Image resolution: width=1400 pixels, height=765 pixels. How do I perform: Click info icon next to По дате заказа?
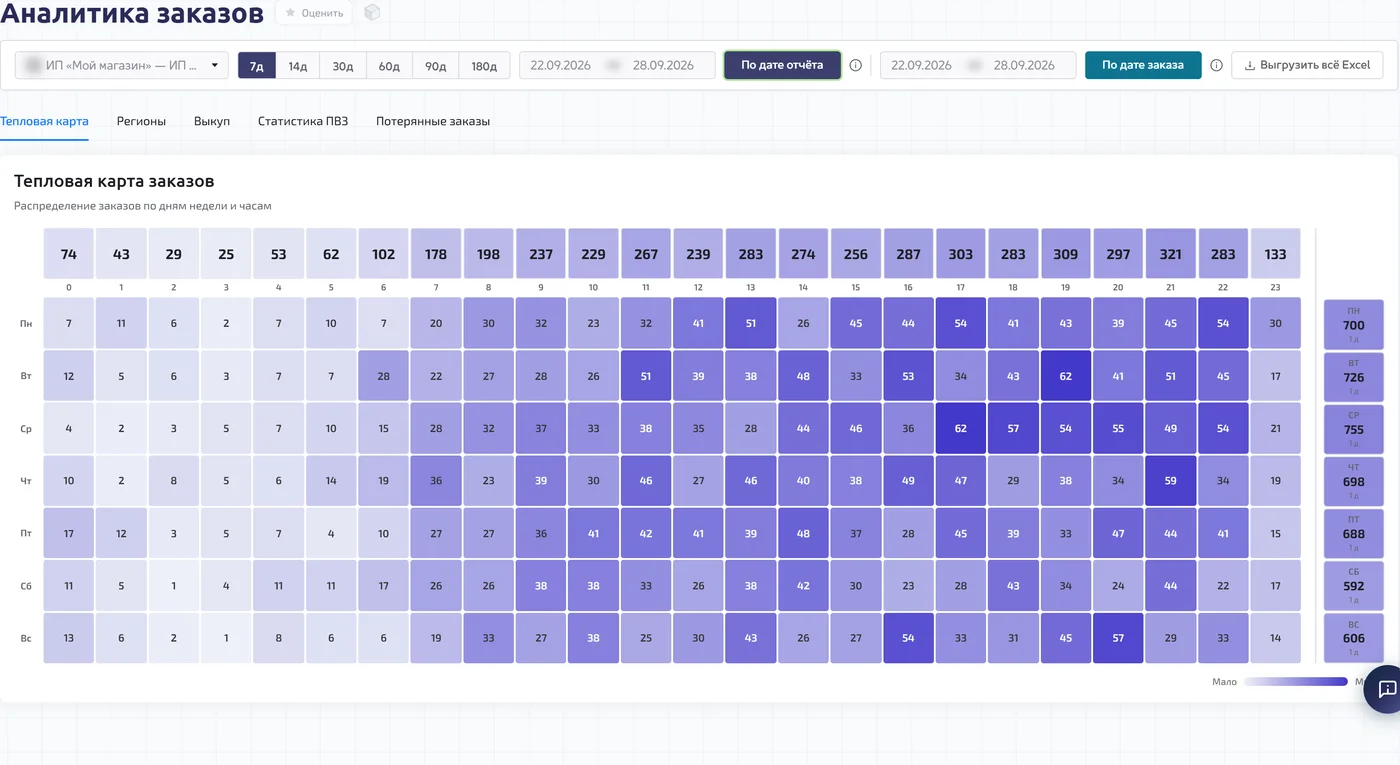point(1217,66)
